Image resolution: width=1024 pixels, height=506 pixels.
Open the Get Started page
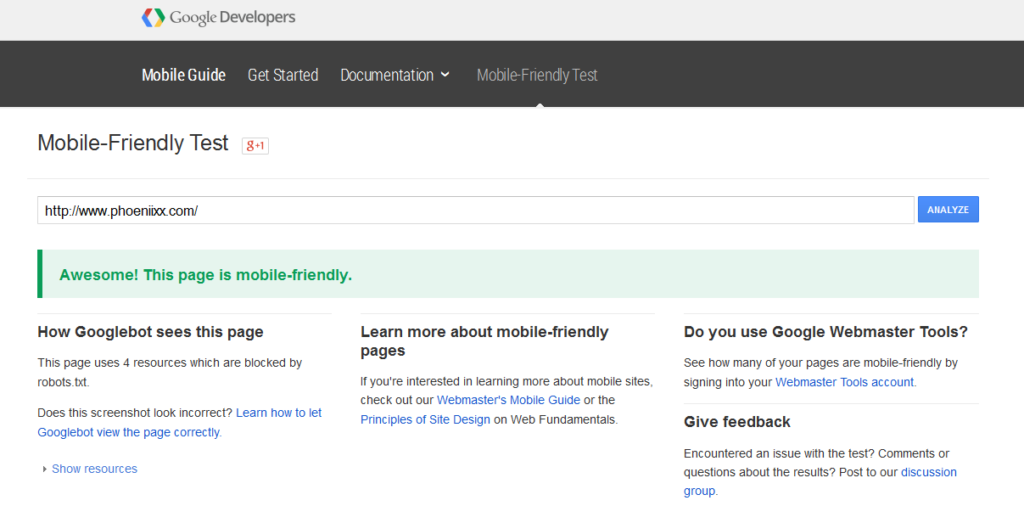pos(283,75)
